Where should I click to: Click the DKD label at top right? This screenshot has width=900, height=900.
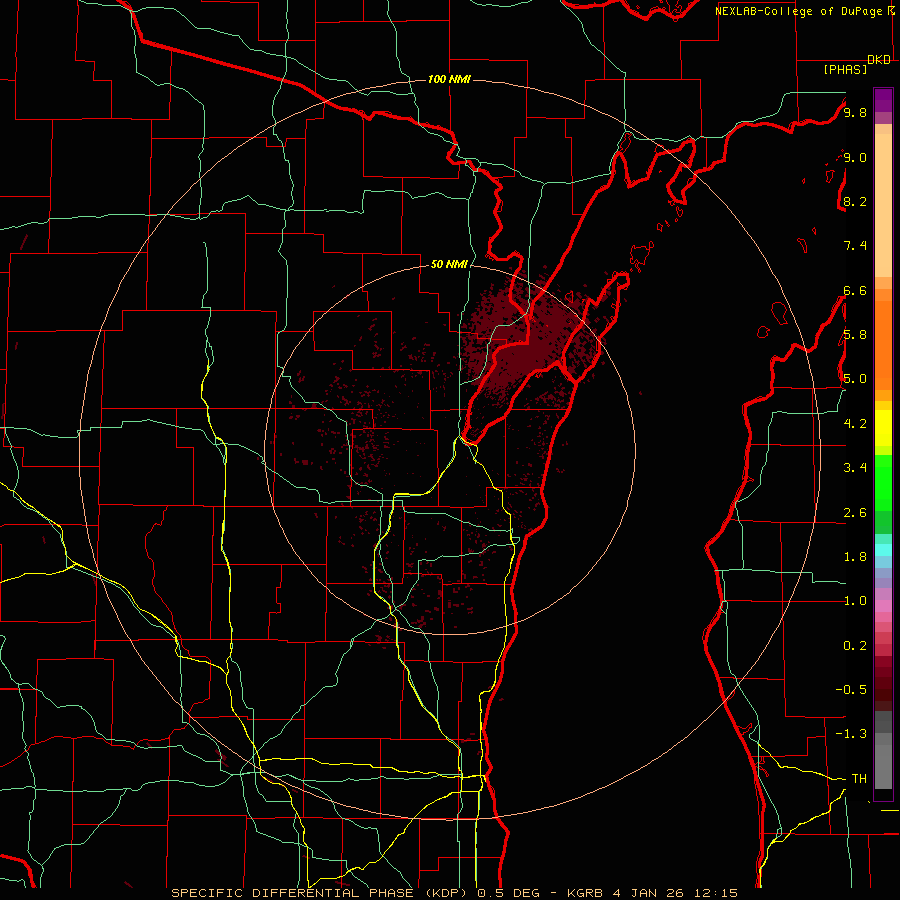(879, 60)
